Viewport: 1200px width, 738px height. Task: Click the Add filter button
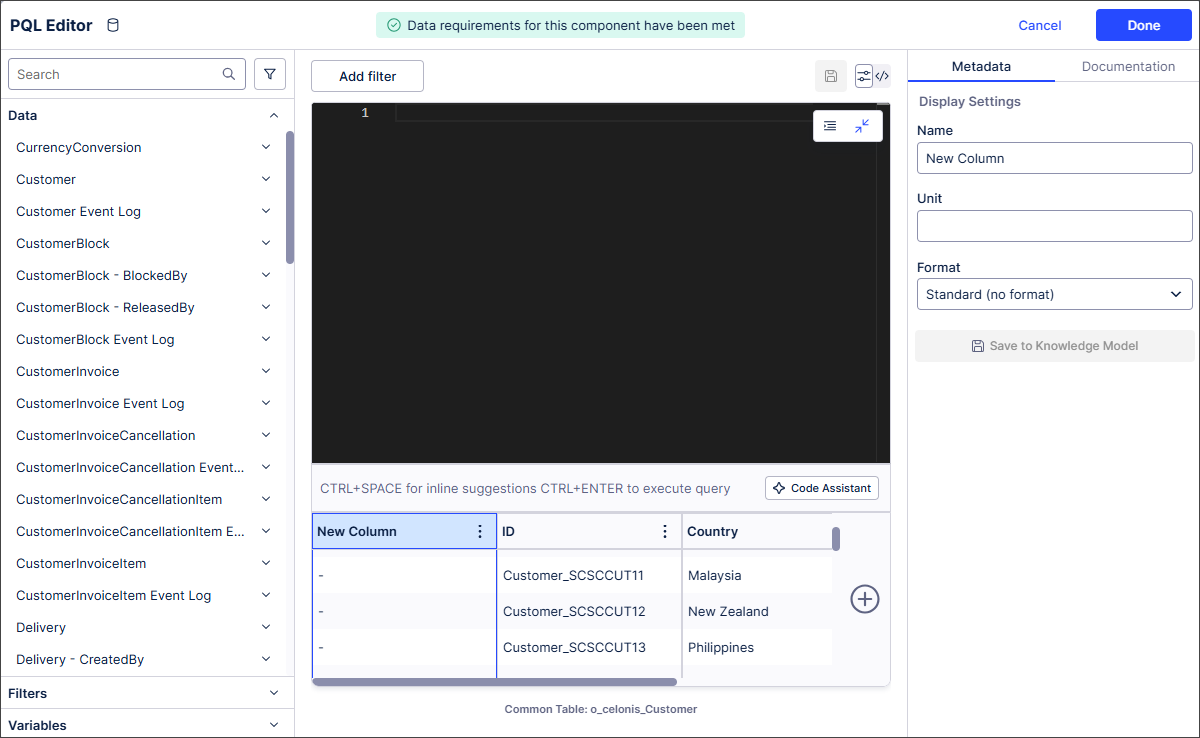pos(367,76)
